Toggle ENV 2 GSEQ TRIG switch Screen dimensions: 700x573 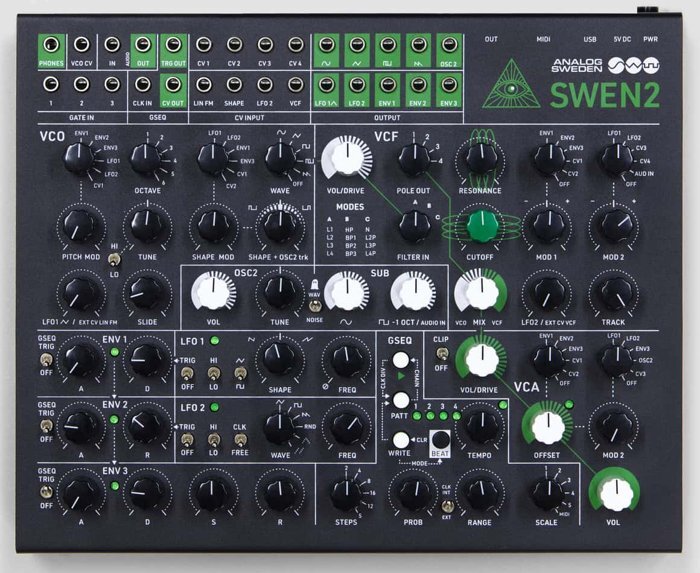[x=46, y=426]
